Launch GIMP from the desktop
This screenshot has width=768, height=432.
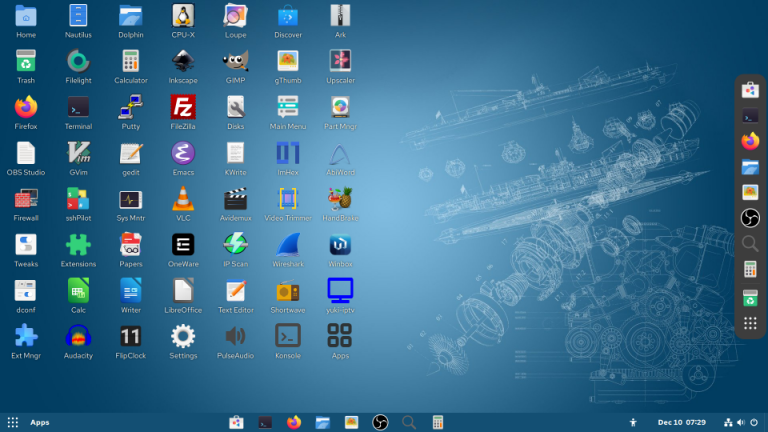[x=235, y=60]
